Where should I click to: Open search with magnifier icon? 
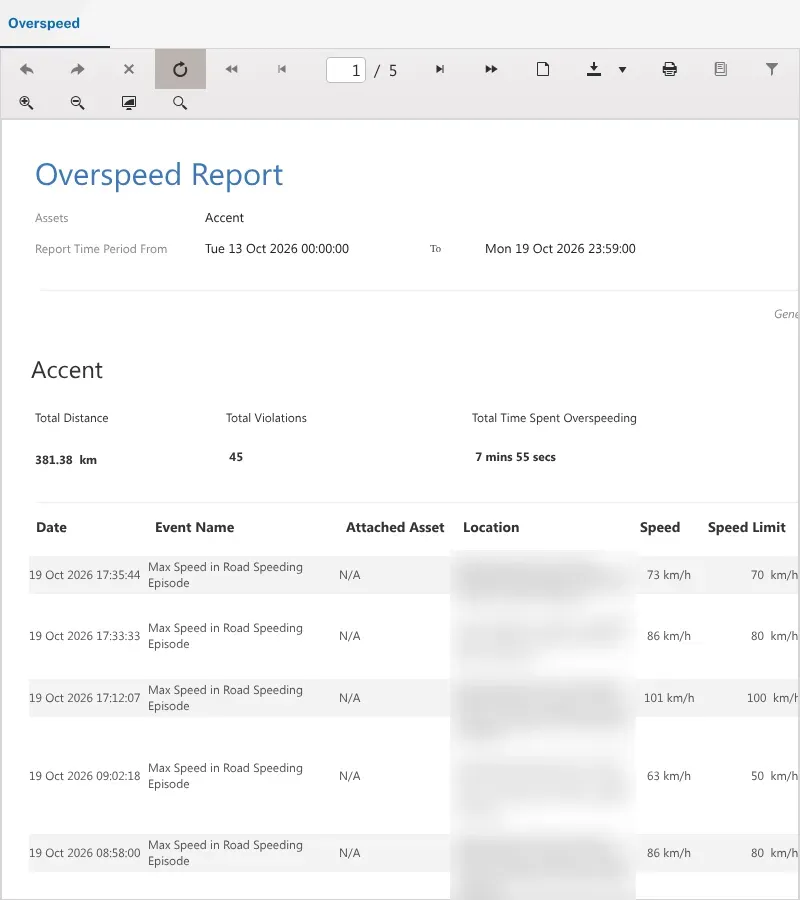click(x=180, y=103)
